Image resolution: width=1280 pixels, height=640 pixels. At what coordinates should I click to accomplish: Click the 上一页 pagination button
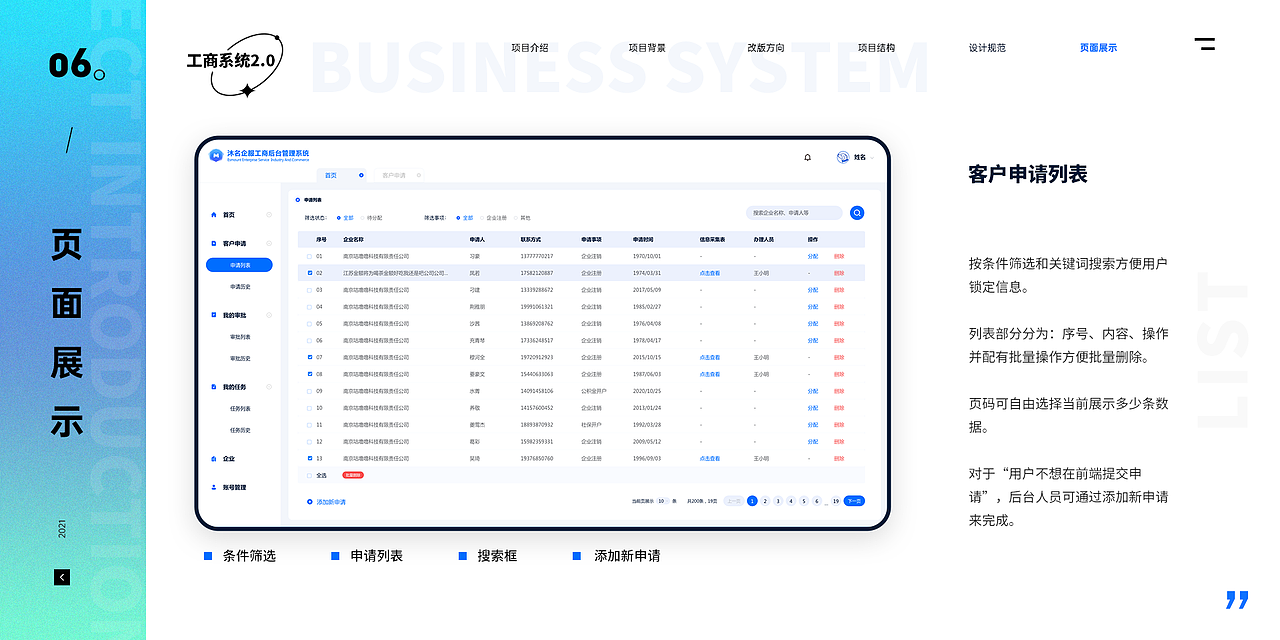(x=734, y=501)
